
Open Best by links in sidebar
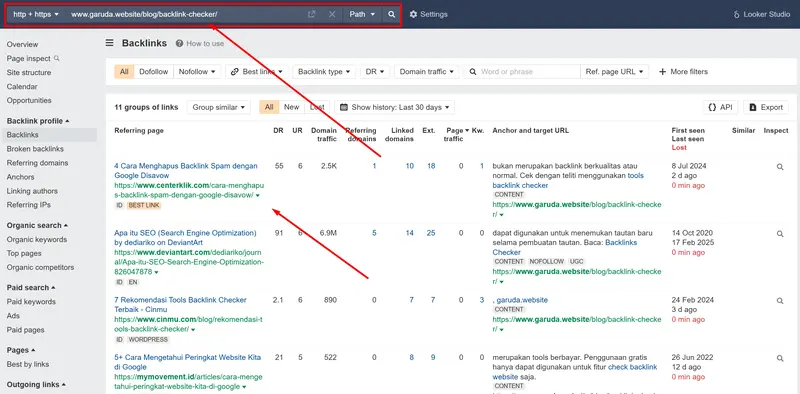coord(28,364)
